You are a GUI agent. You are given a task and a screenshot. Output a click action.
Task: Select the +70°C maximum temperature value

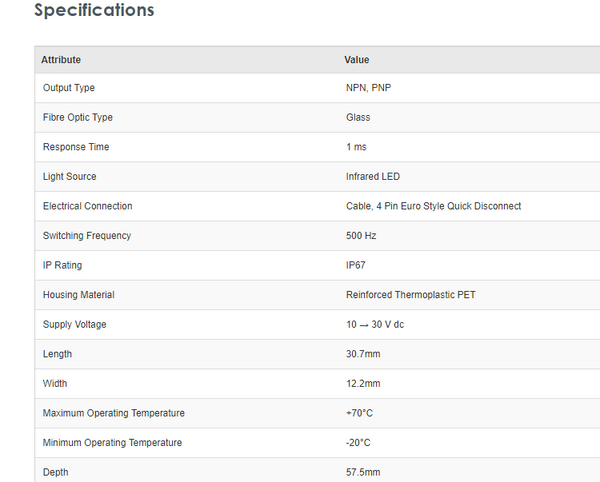tap(360, 413)
